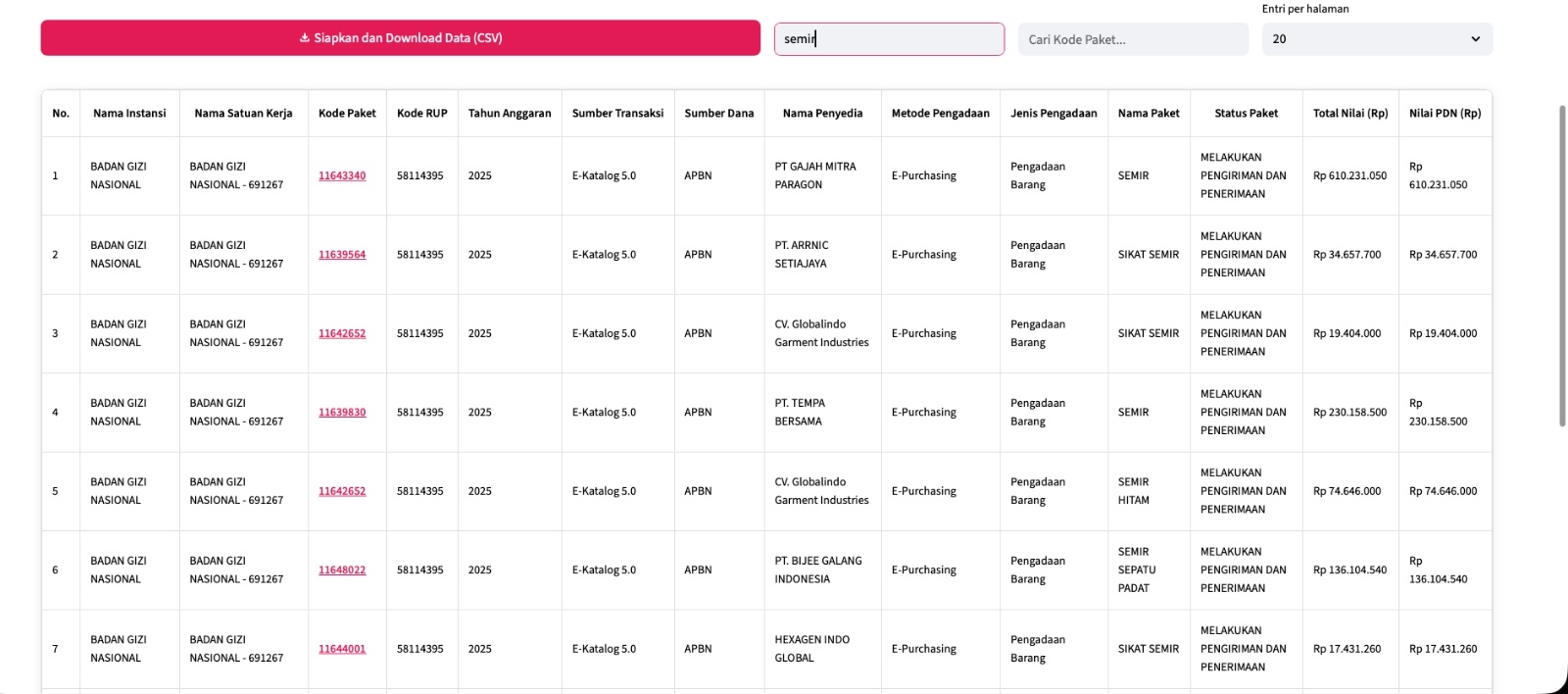Click the Nama Penyedia column header
Viewport: 1568px width, 694px height.
point(822,114)
